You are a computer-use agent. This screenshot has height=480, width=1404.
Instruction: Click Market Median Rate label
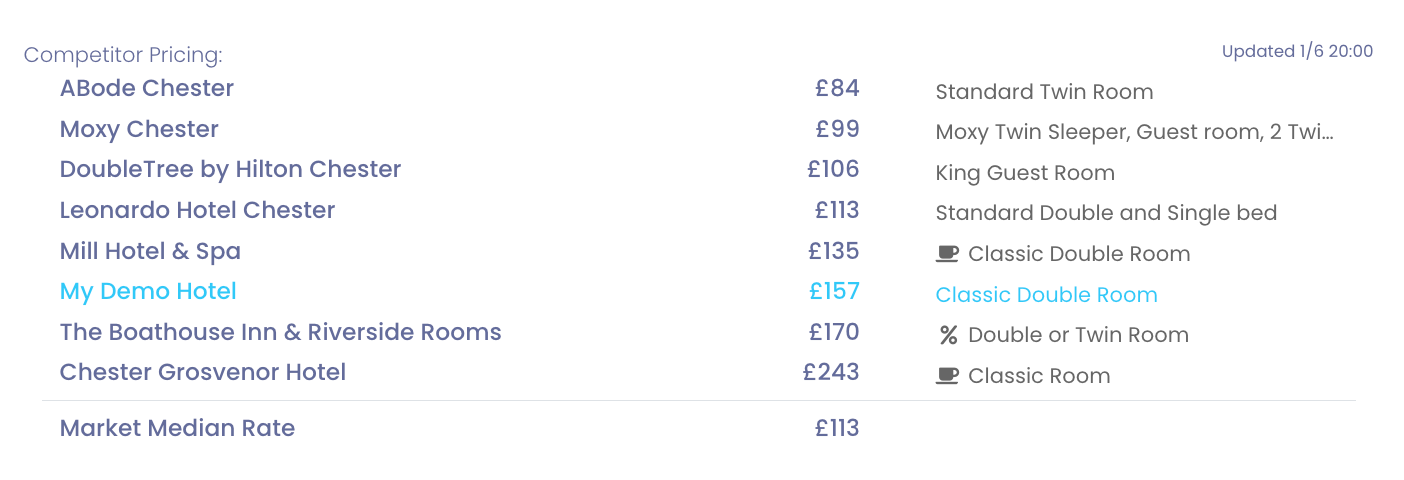(x=177, y=428)
